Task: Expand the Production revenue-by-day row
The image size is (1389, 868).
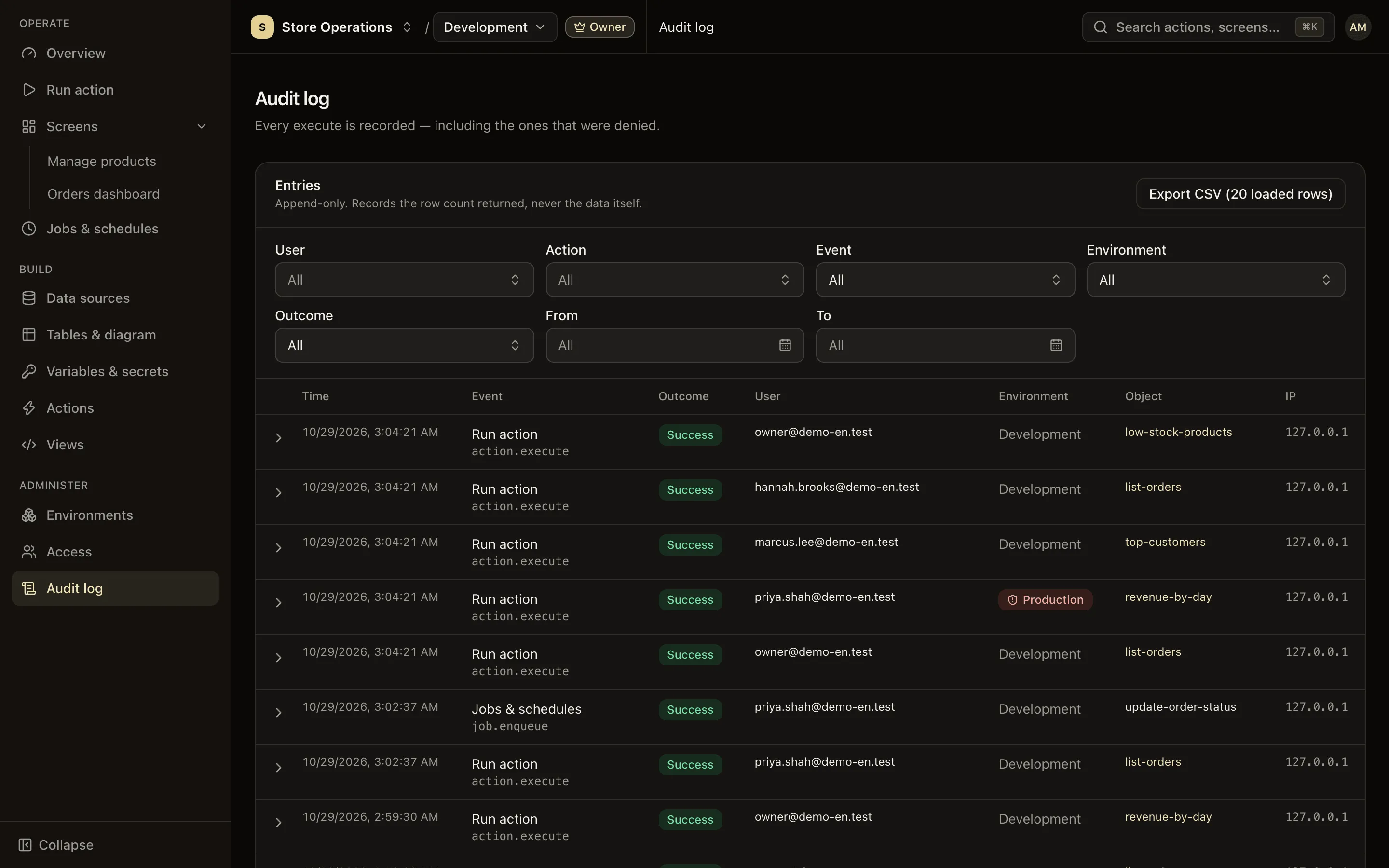Action: (x=278, y=603)
